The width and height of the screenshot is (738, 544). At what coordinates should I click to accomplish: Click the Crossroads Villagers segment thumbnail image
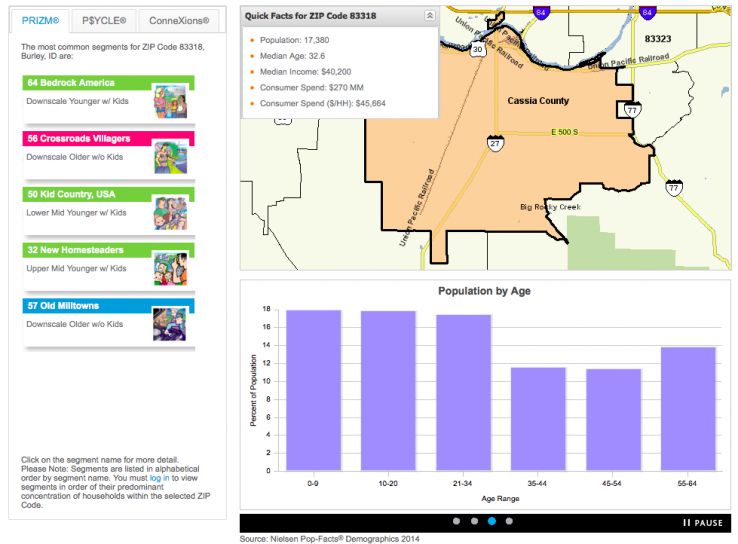pos(169,157)
